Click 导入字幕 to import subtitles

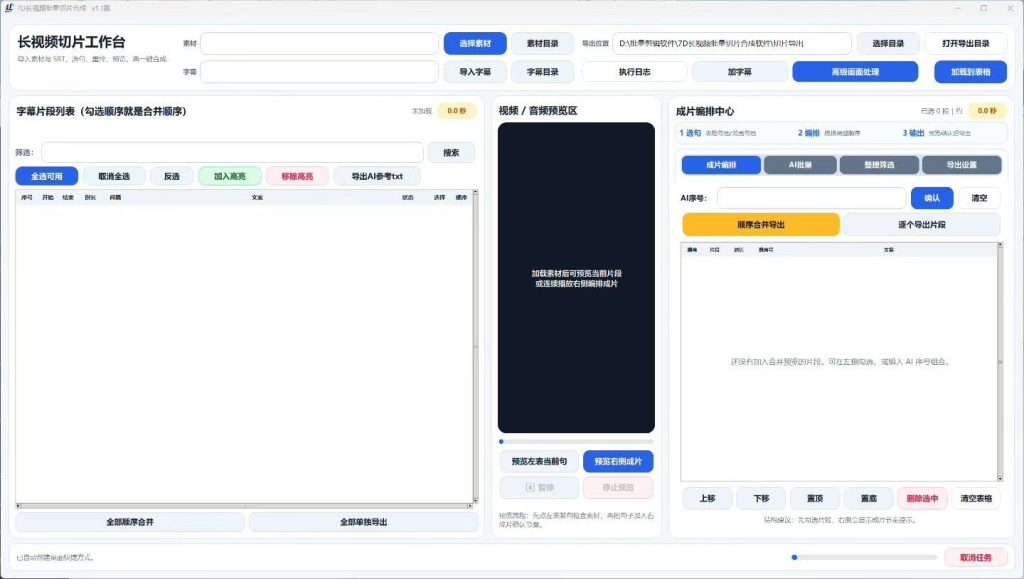(x=475, y=72)
